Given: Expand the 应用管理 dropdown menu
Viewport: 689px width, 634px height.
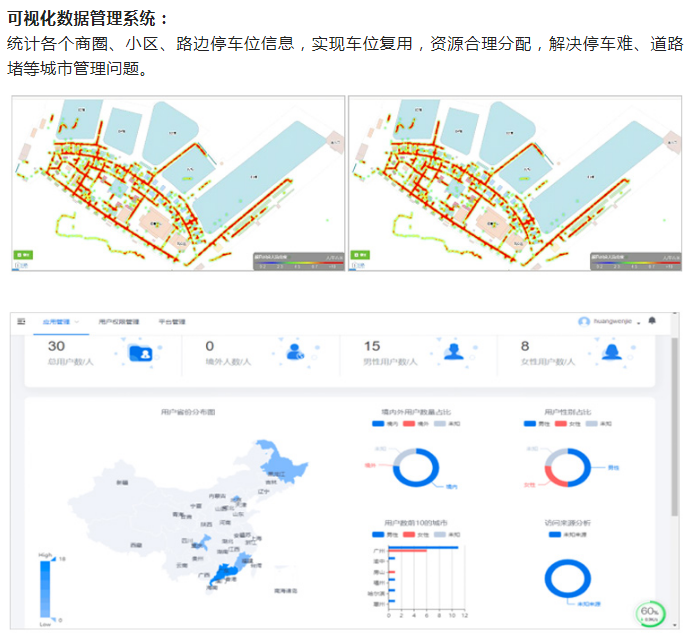Looking at the screenshot, I should coord(60,322).
